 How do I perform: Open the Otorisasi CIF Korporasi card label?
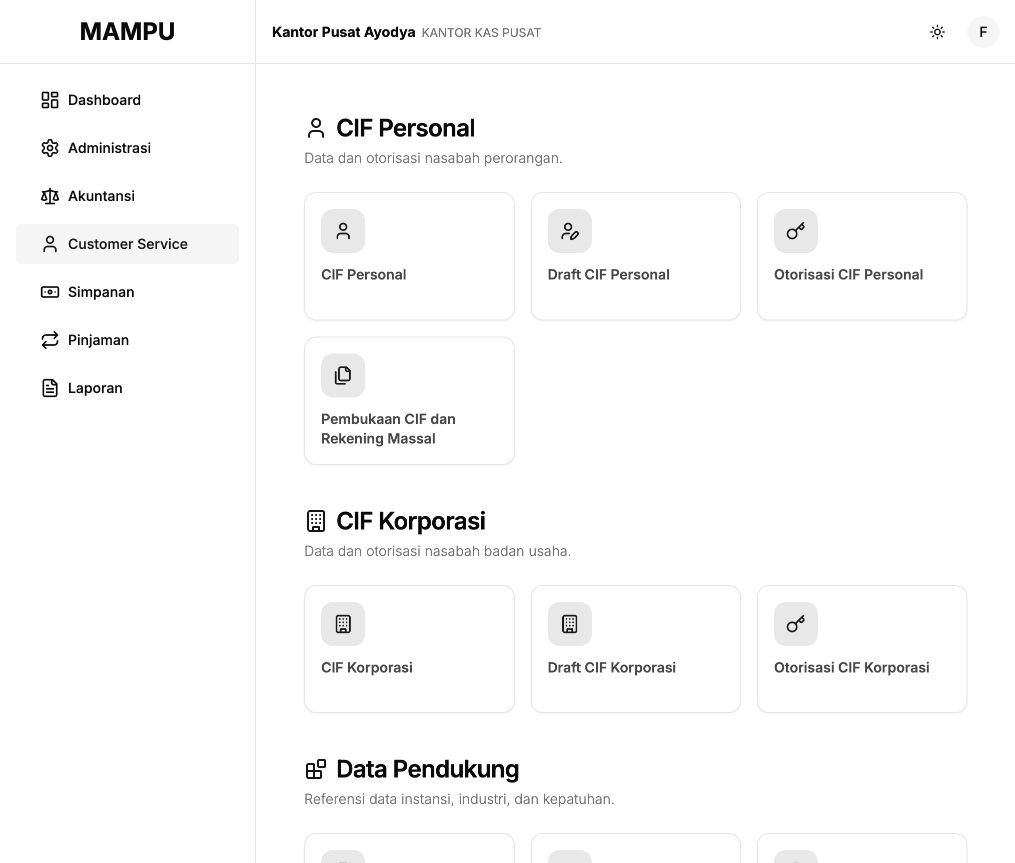(x=852, y=667)
